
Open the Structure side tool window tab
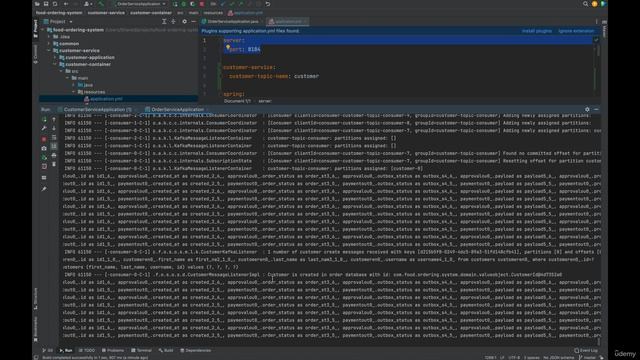[36, 298]
